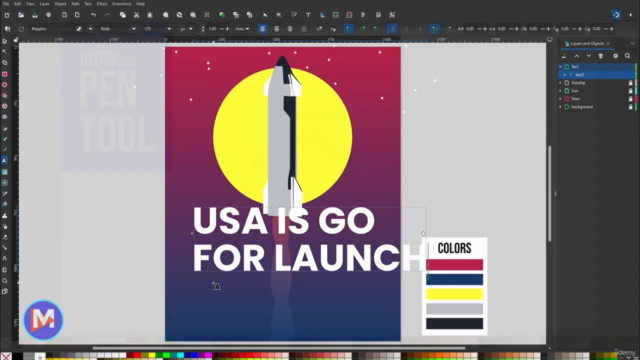Toggle the highlighted snapping button at top right
This screenshot has height=360, width=640.
click(x=616, y=15)
